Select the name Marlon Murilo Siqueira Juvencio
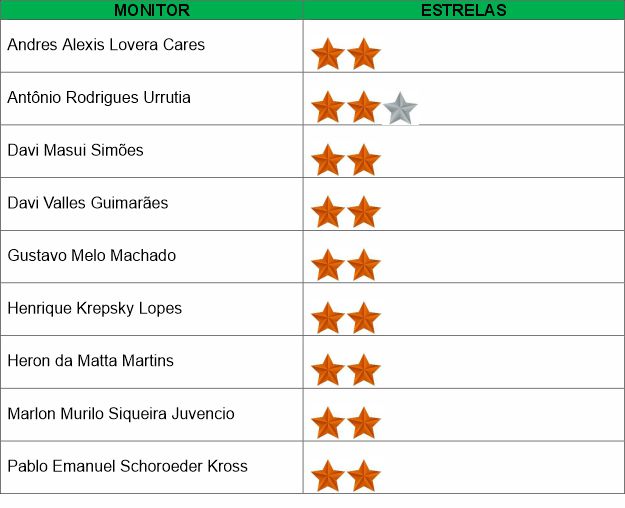Image resolution: width=625 pixels, height=508 pixels. click(121, 414)
